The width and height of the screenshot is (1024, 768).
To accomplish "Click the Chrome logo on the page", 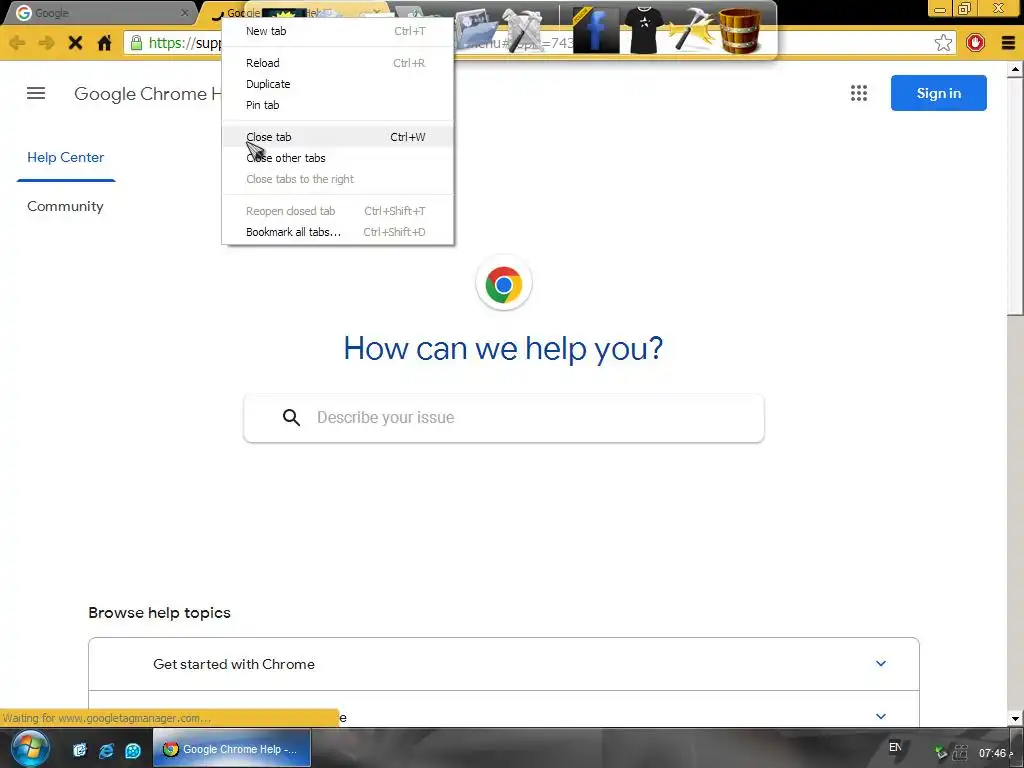I will coord(504,284).
